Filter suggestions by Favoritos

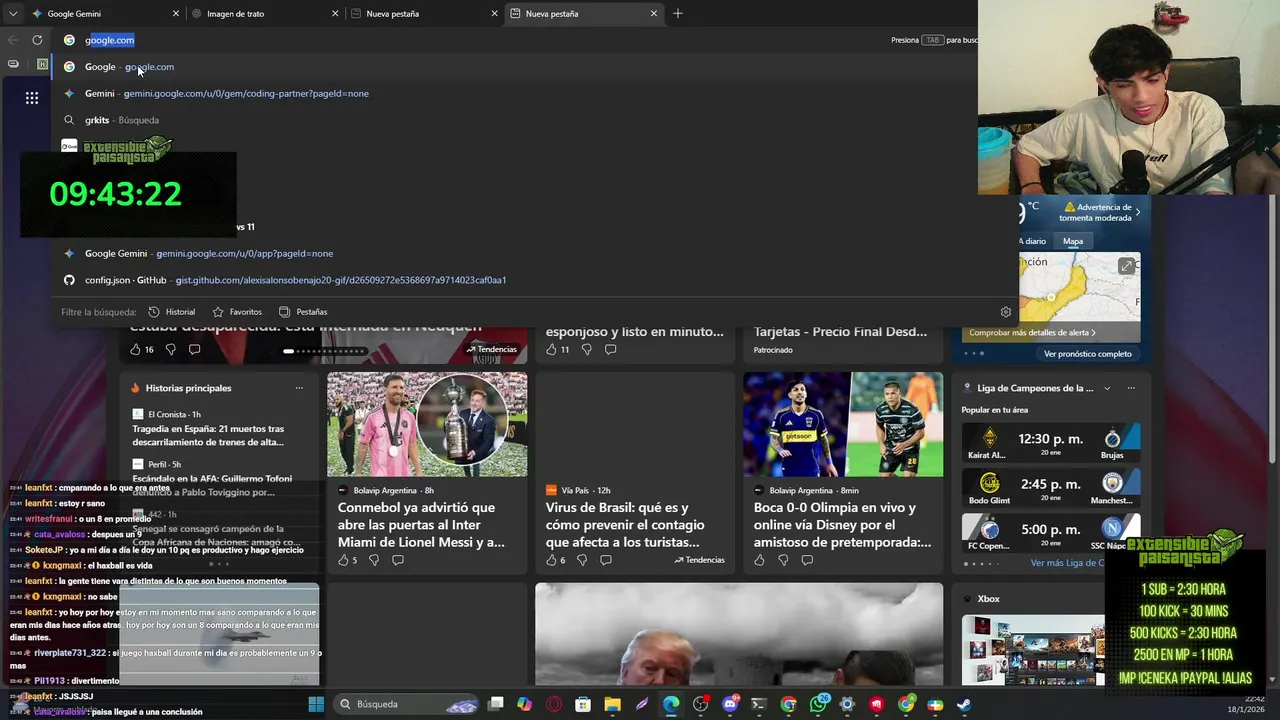click(x=237, y=312)
